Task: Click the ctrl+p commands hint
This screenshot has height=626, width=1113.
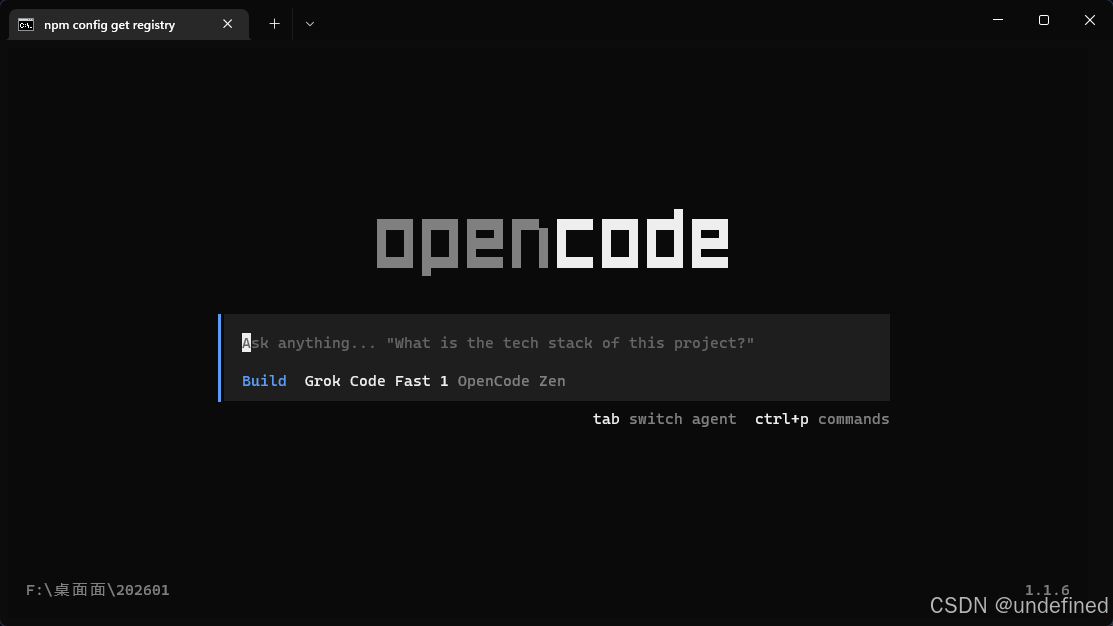Action: [x=822, y=419]
